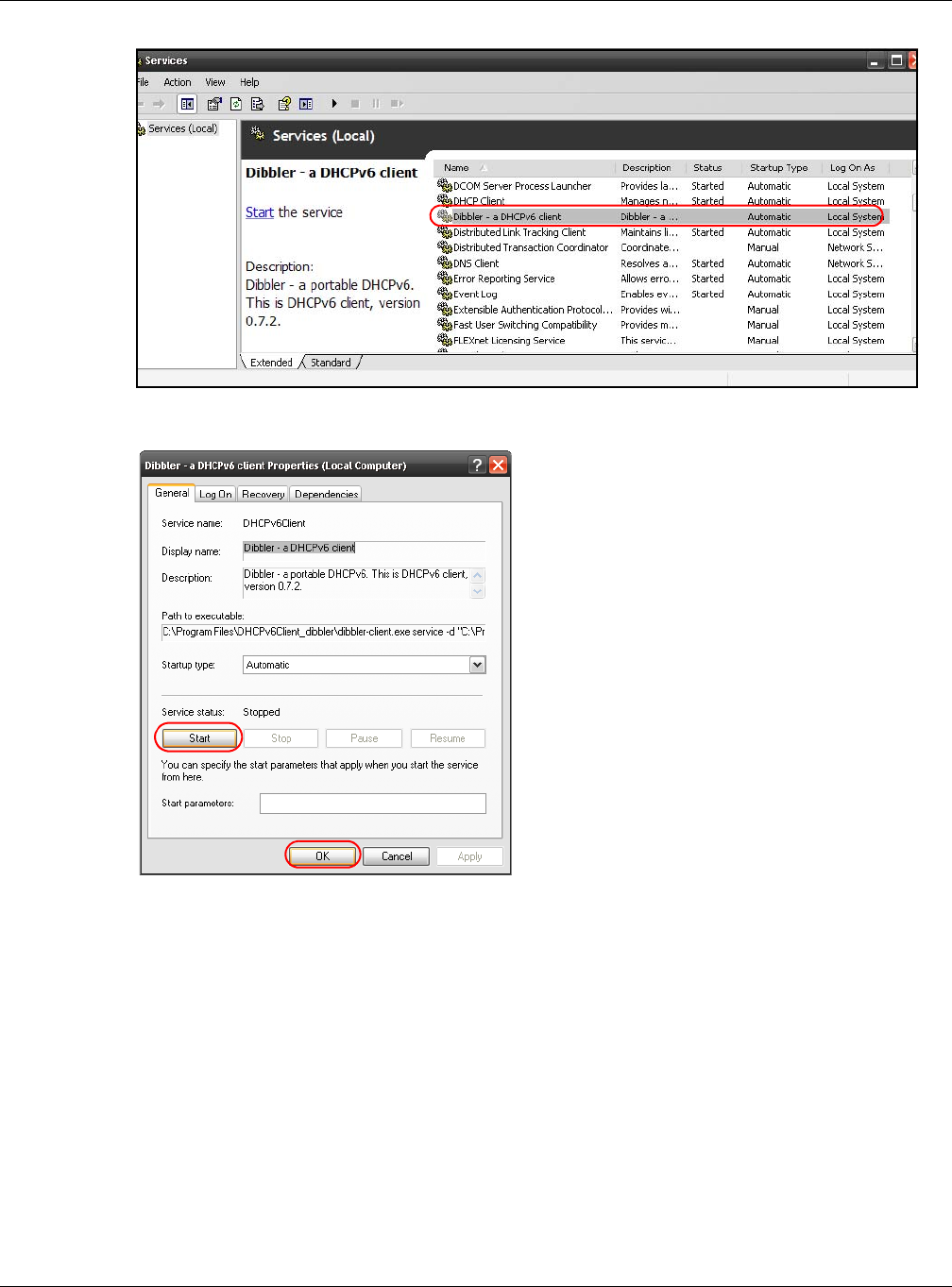Click the gear icon beside DNS Client
This screenshot has width=952, height=1287.
pos(445,263)
